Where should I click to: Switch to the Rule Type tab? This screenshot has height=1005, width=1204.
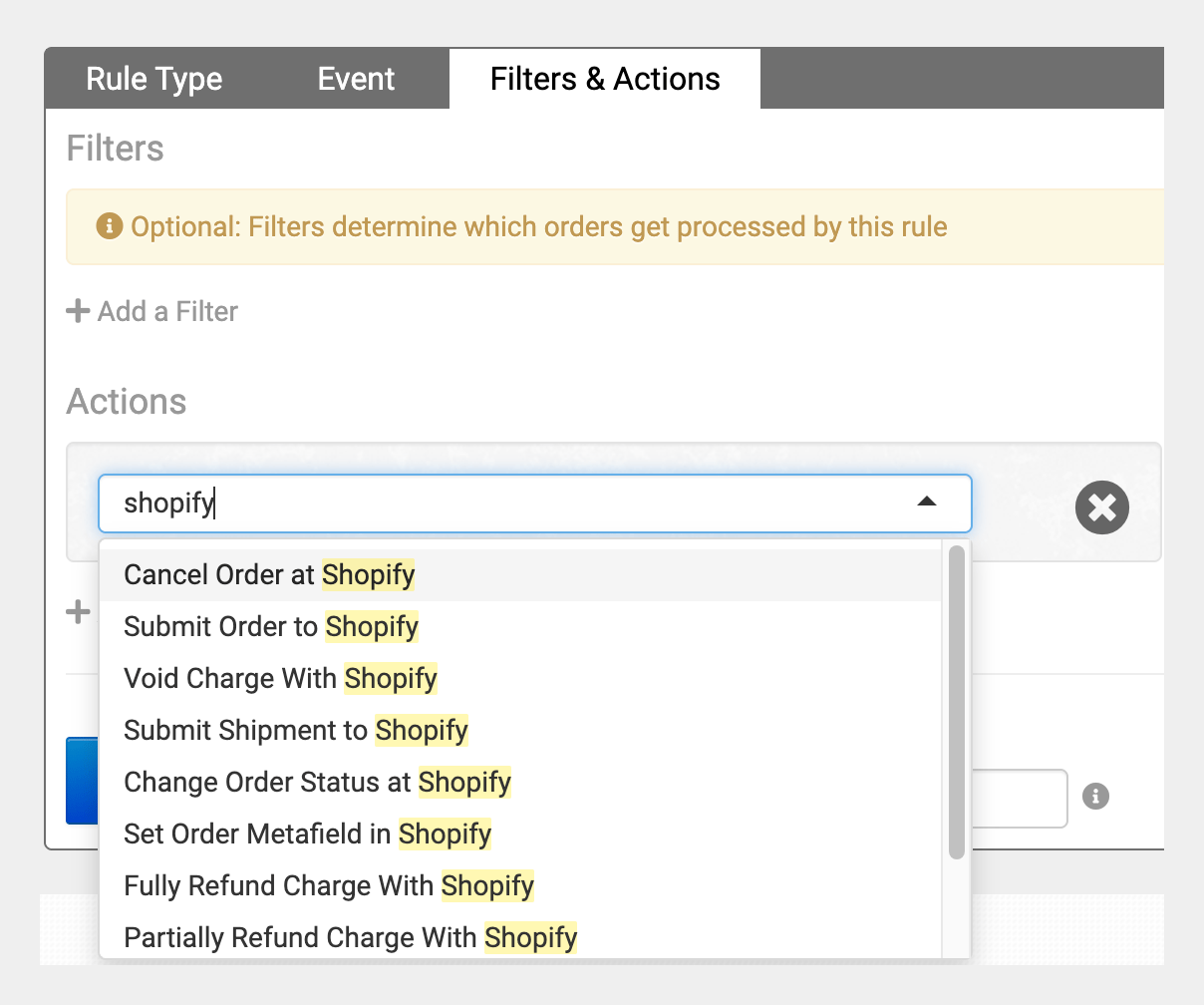coord(154,79)
